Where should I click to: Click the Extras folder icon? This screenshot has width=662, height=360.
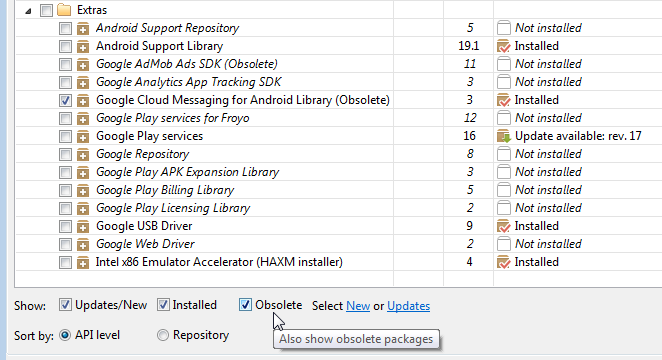click(x=64, y=9)
